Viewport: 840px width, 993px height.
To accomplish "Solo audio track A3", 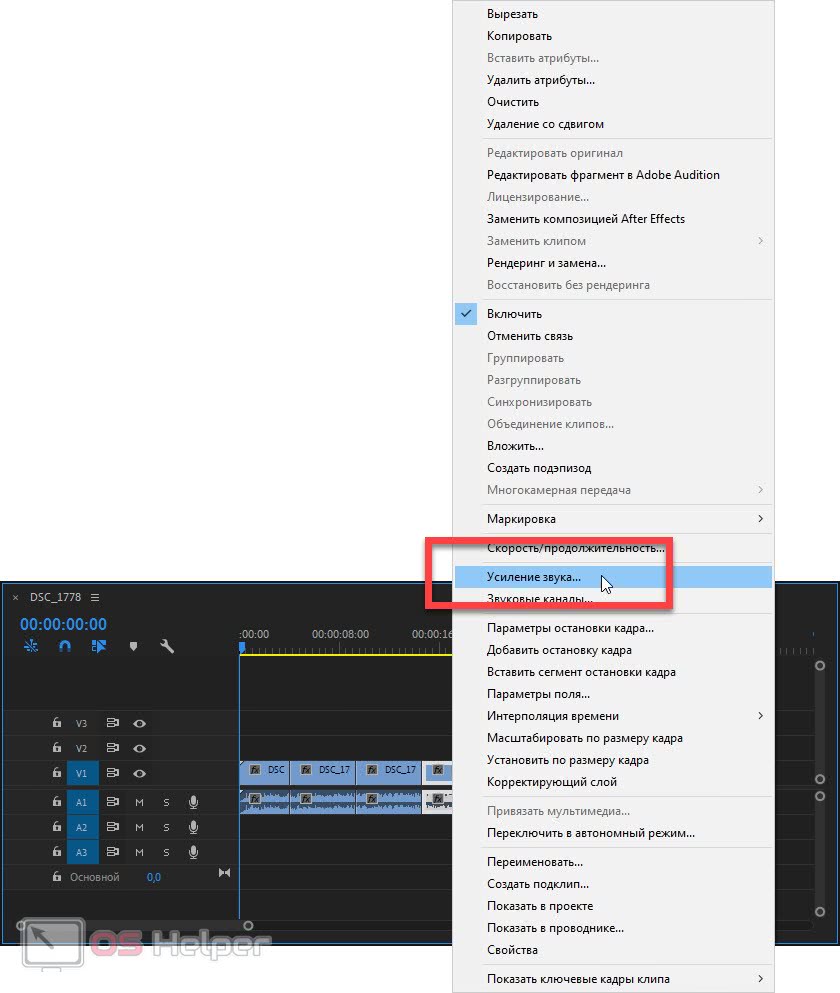I will (x=166, y=852).
